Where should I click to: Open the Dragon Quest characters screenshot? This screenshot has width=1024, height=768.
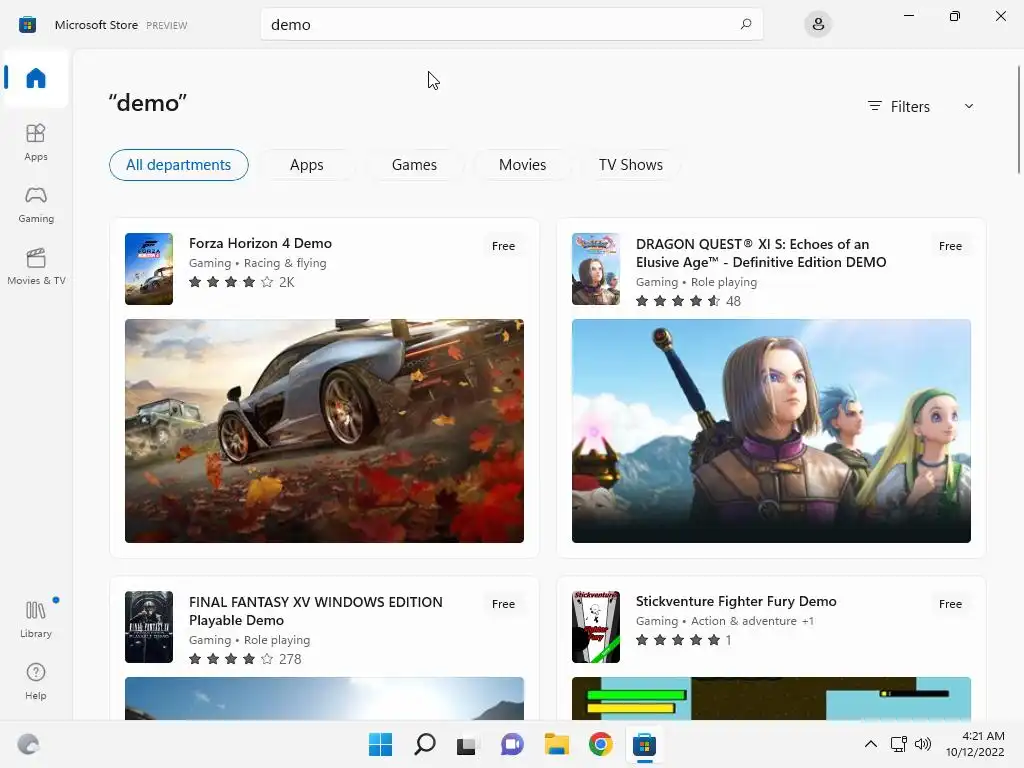pos(771,430)
